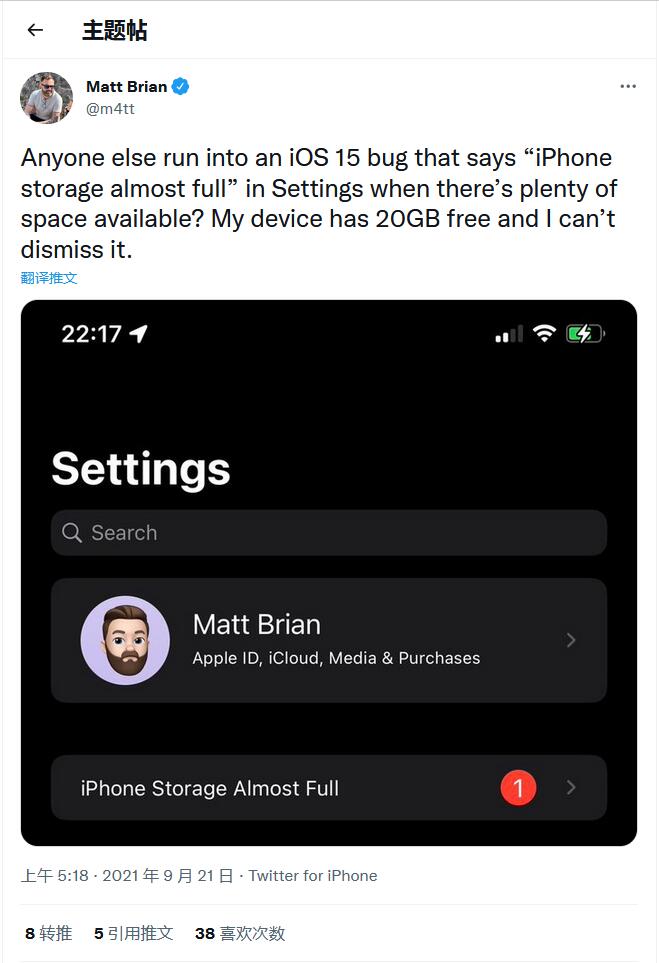Click the Wi-Fi icon in the screenshot
This screenshot has width=659, height=963.
pyautogui.click(x=544, y=333)
